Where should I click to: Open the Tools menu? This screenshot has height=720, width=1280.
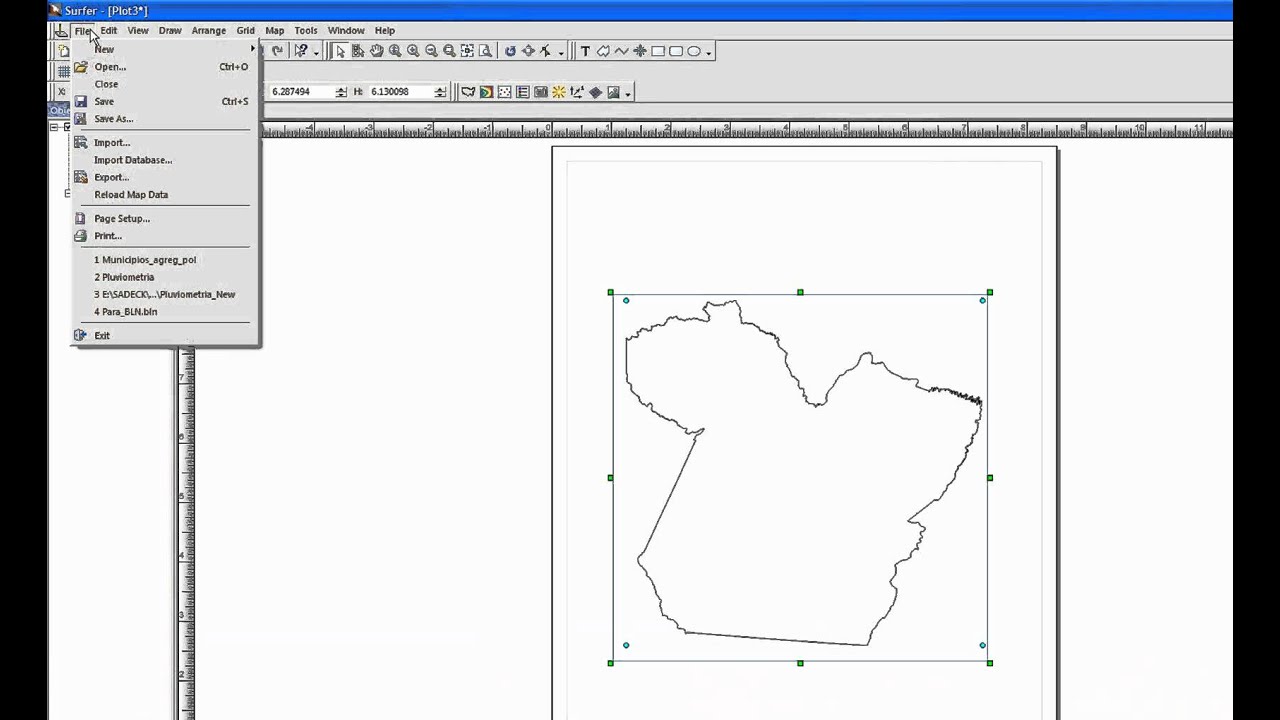pos(306,30)
